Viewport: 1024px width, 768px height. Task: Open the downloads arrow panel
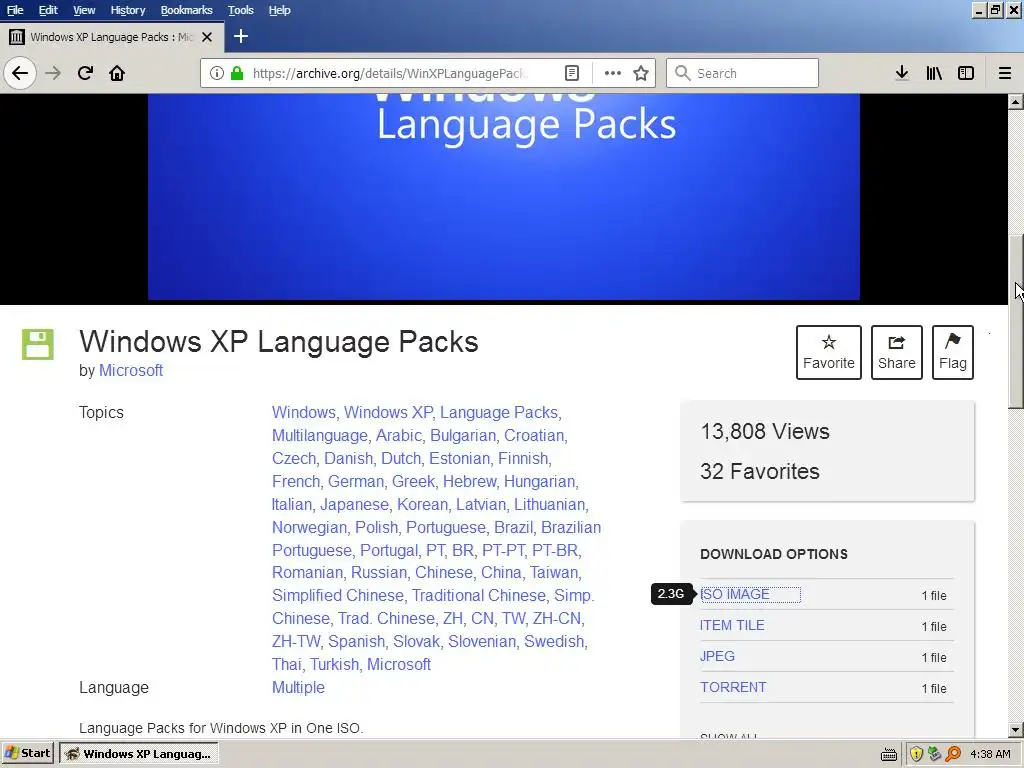[x=902, y=73]
